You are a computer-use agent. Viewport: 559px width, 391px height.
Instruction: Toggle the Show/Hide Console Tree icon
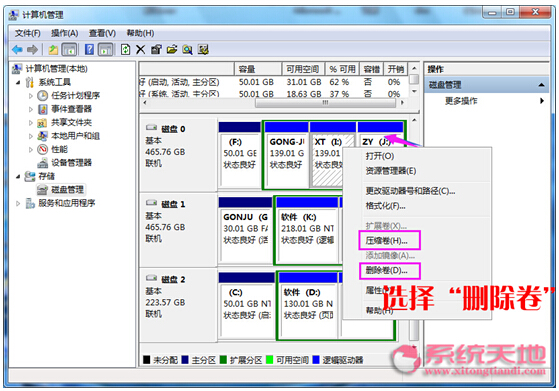[70, 50]
